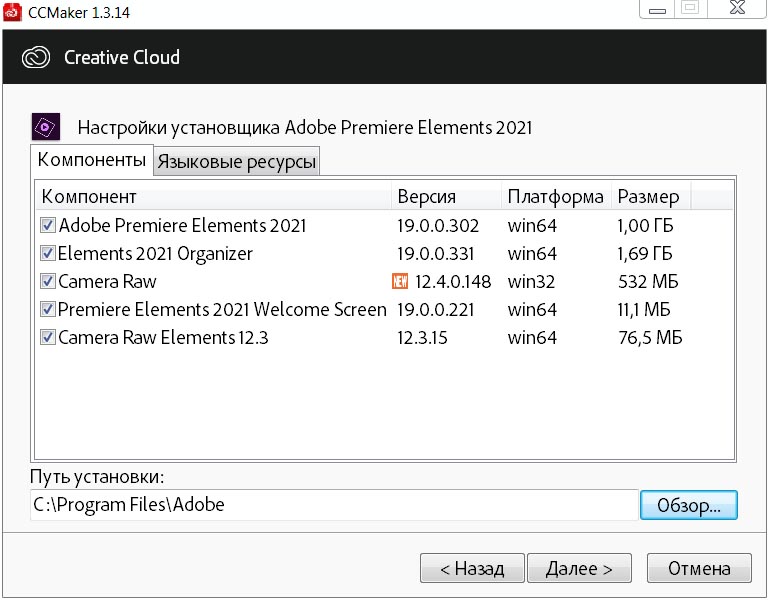Cancel setup with the Отмена button
The width and height of the screenshot is (769, 600).
[699, 569]
